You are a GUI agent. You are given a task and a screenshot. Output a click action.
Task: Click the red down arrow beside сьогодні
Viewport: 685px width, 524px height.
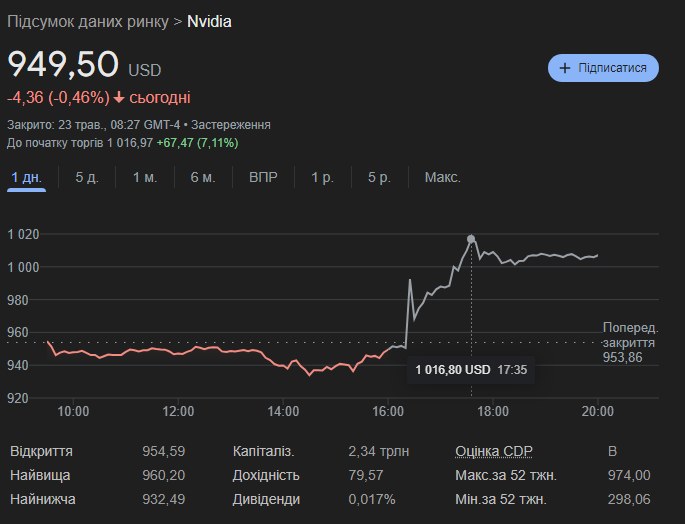(119, 97)
